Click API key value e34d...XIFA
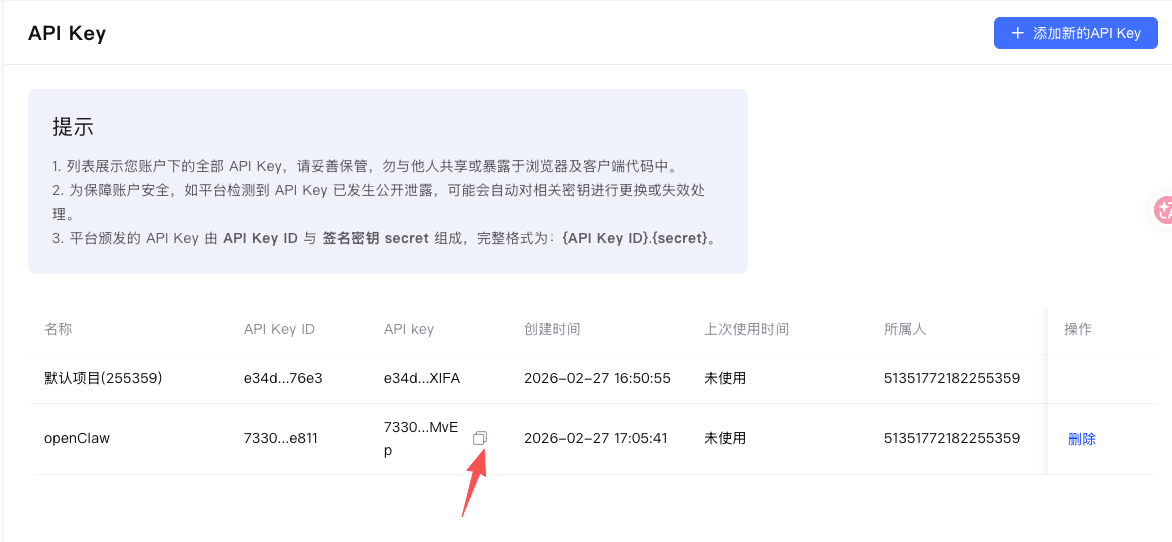1172x542 pixels. coord(422,378)
